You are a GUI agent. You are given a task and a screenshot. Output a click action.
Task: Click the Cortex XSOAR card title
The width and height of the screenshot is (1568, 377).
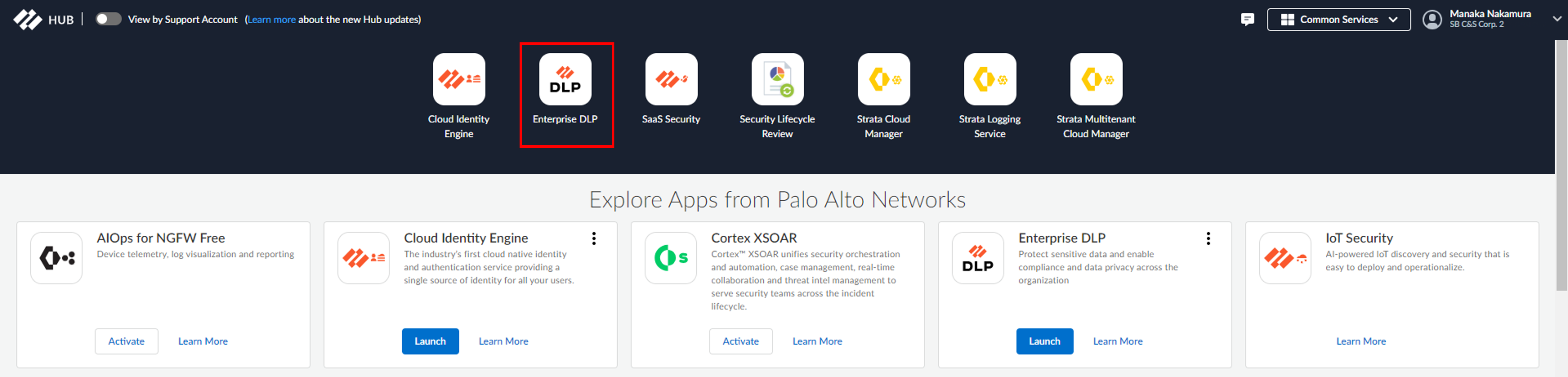coord(754,238)
